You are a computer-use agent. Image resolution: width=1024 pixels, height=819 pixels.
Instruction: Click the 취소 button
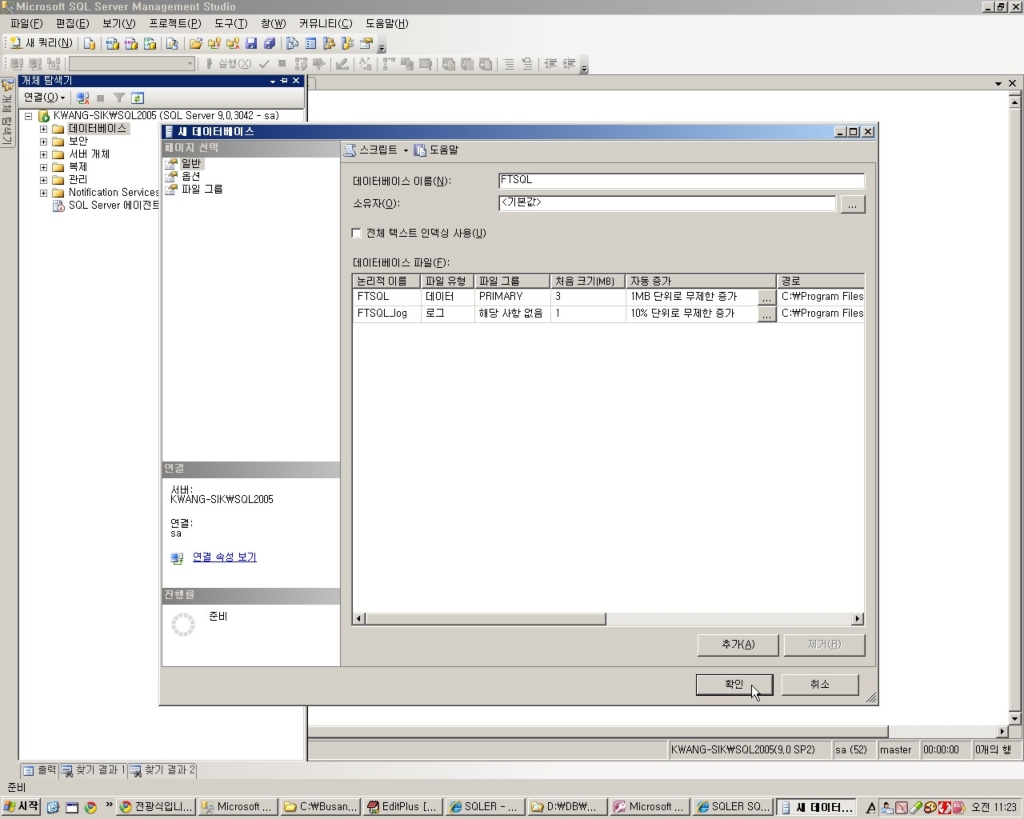[x=820, y=684]
